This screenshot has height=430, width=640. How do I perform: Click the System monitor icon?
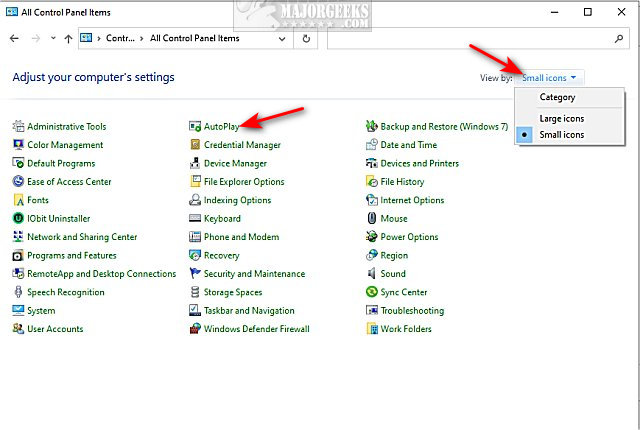[18, 310]
